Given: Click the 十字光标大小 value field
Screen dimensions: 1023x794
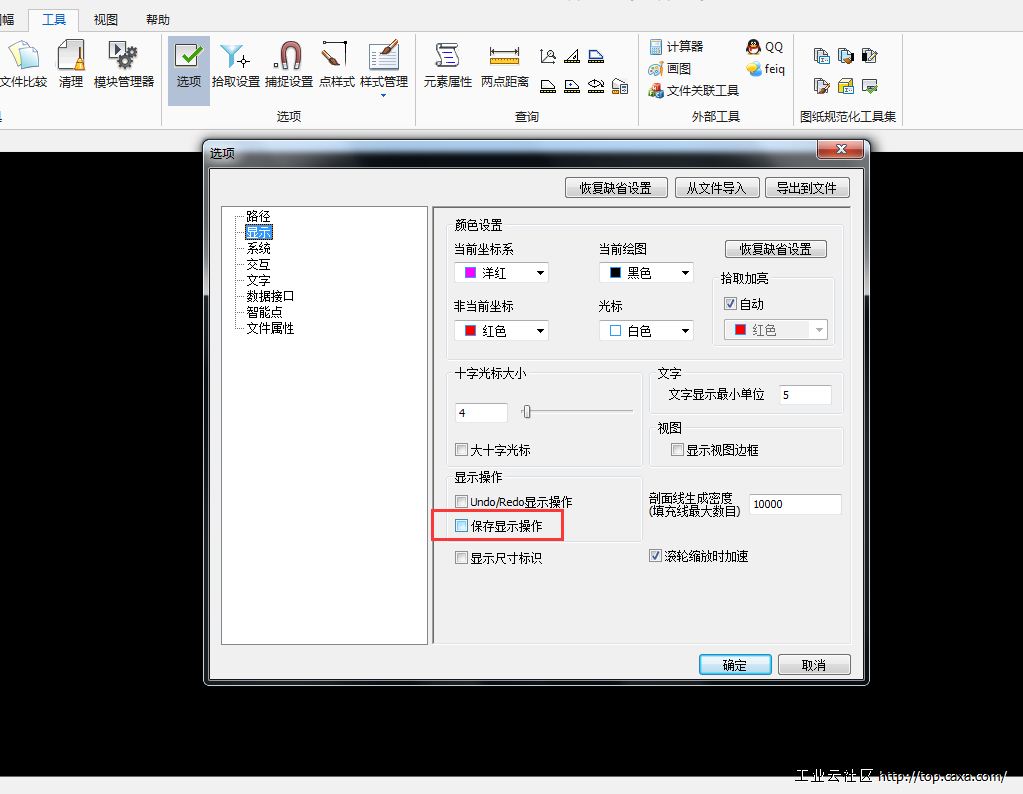Looking at the screenshot, I should point(481,412).
